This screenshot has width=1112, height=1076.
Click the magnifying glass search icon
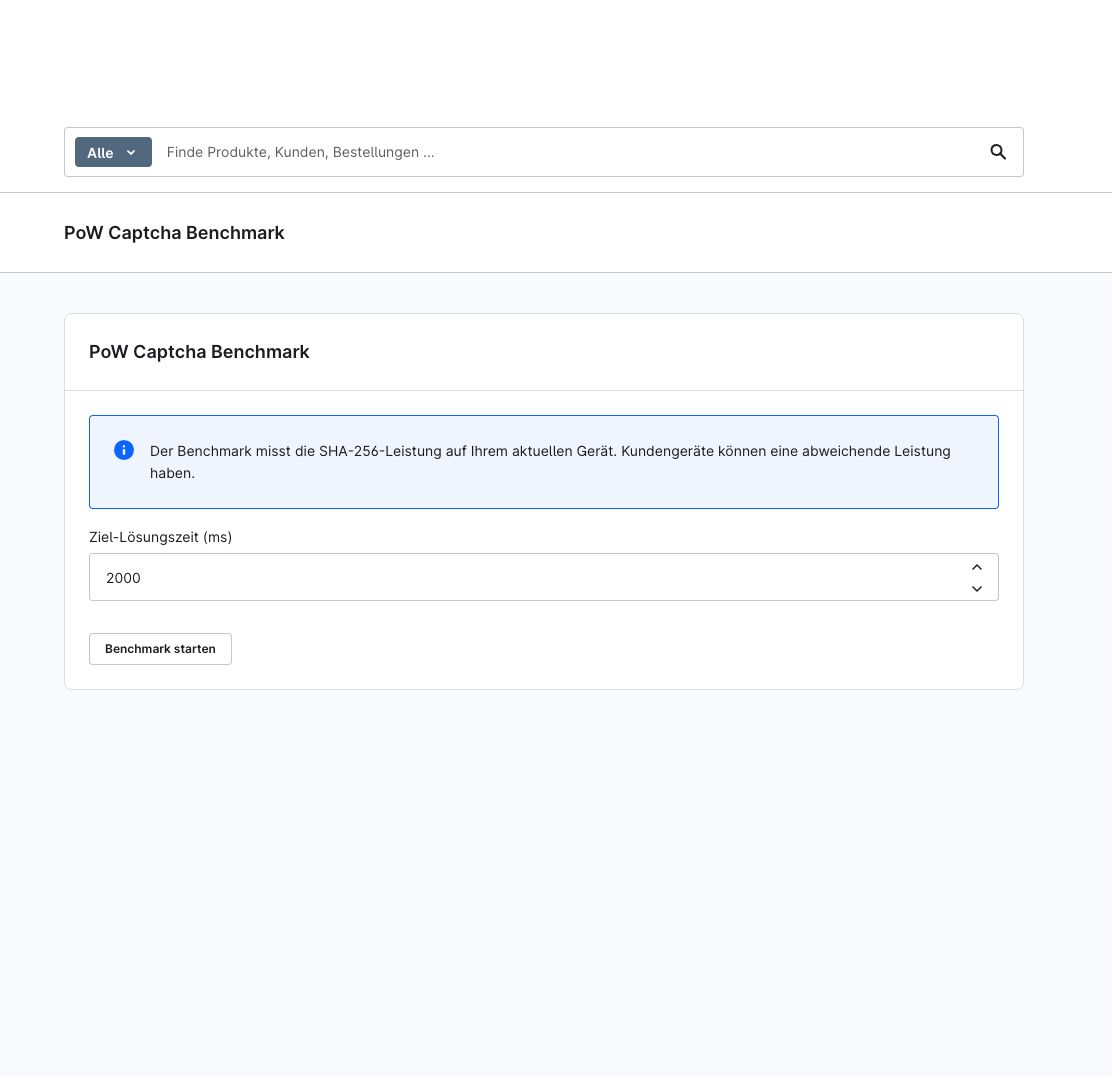[998, 152]
